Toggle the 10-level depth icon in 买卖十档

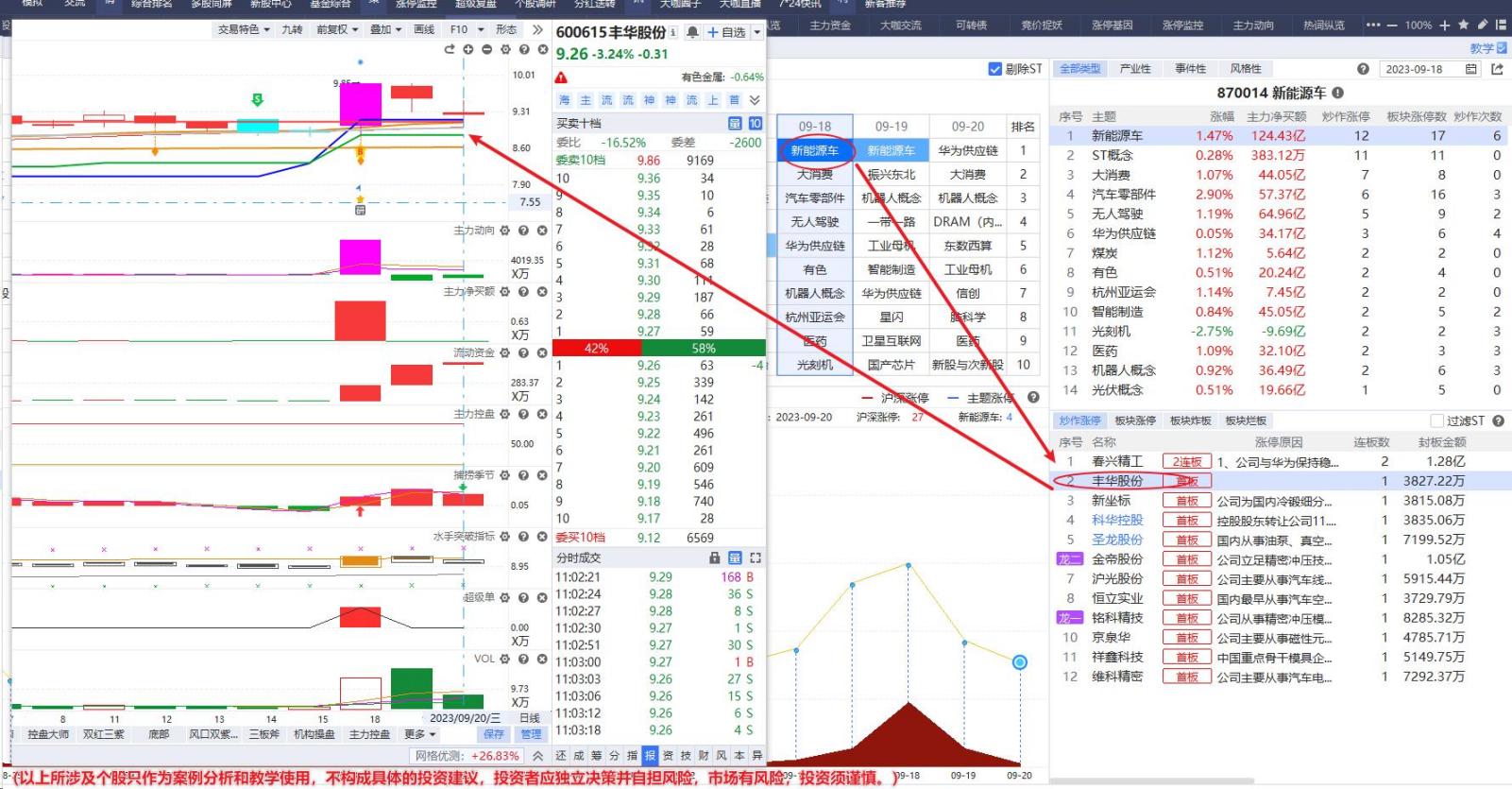[x=756, y=123]
